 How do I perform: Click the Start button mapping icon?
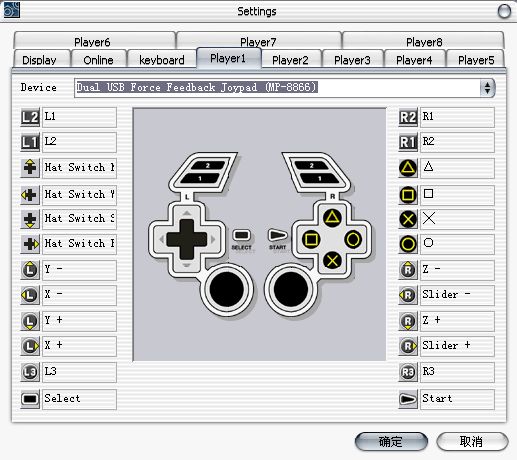tap(408, 399)
